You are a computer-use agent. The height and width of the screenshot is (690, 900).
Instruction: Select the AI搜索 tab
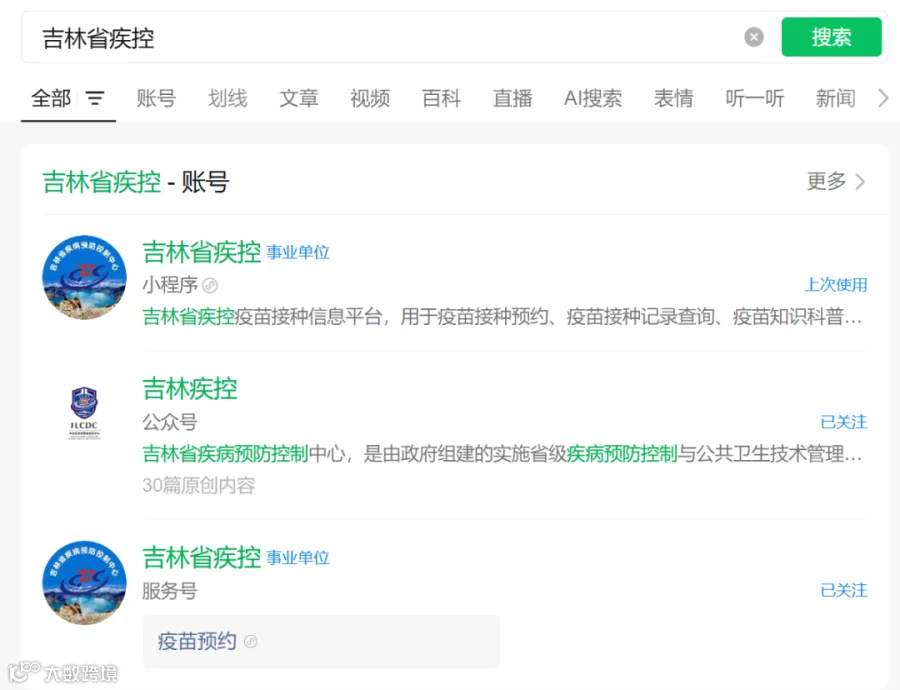click(593, 98)
